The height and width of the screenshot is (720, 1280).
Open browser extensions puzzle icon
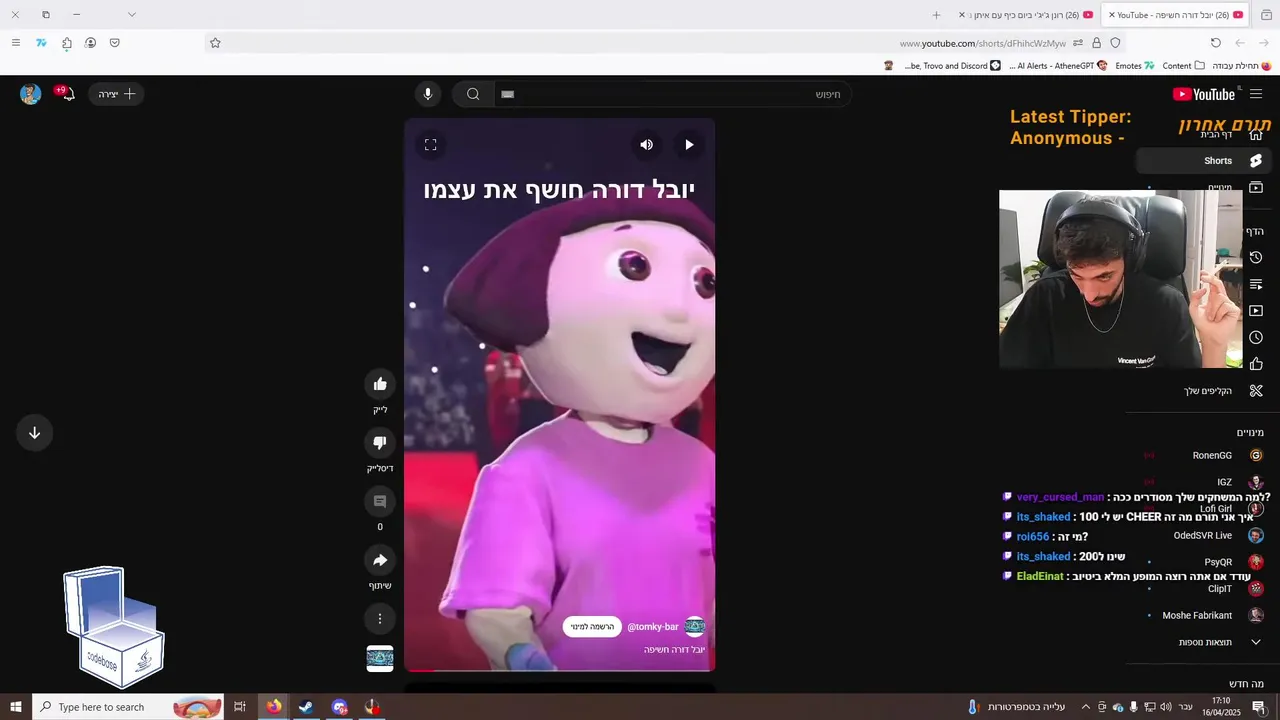tap(66, 43)
